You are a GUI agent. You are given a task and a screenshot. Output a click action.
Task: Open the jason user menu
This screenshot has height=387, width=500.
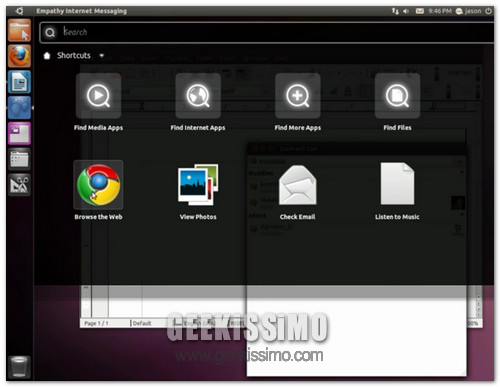[469, 11]
